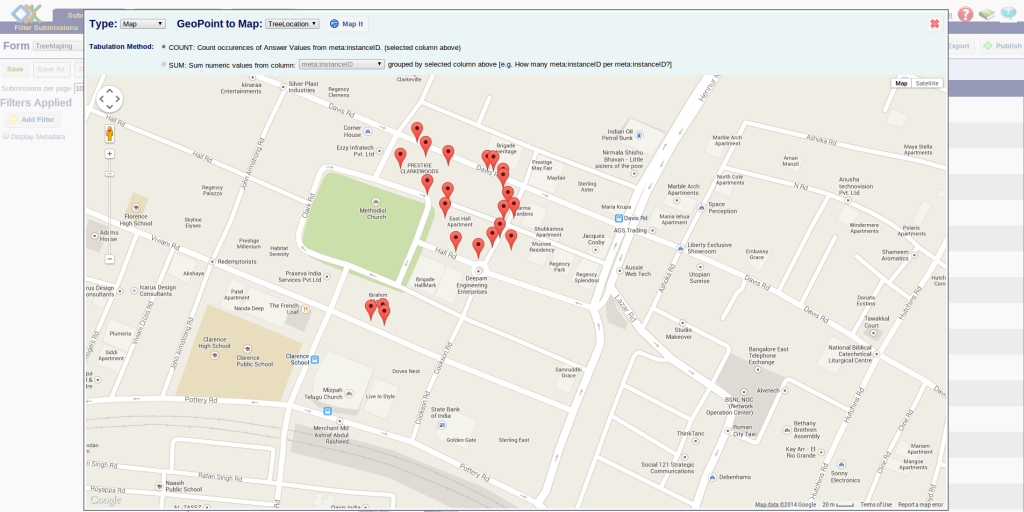
Task: Click the red marker left of Prestige Clarkewoods
Action: [400, 158]
